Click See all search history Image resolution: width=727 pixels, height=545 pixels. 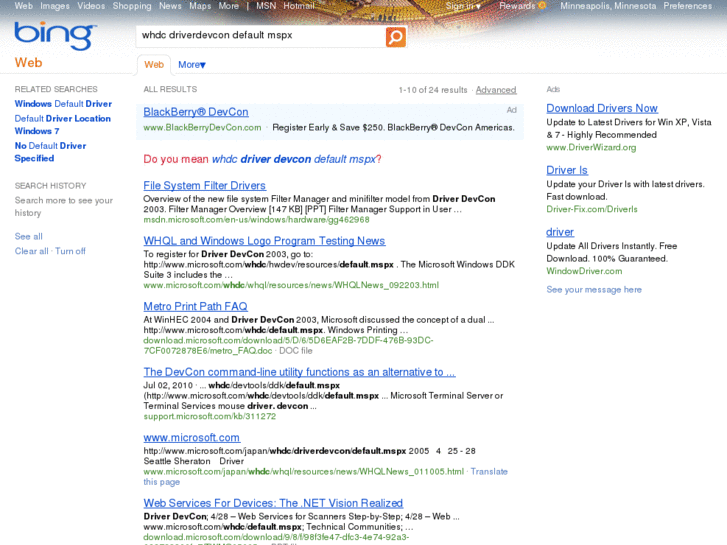tap(28, 237)
